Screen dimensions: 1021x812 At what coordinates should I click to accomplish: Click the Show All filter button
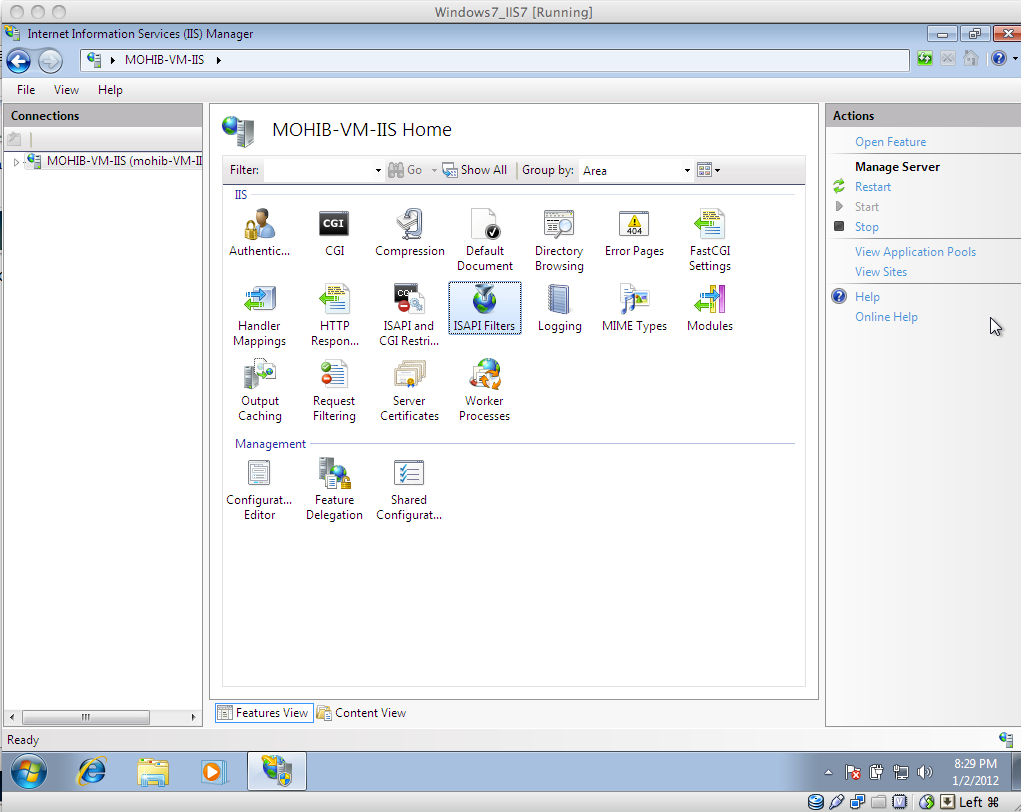coord(475,170)
